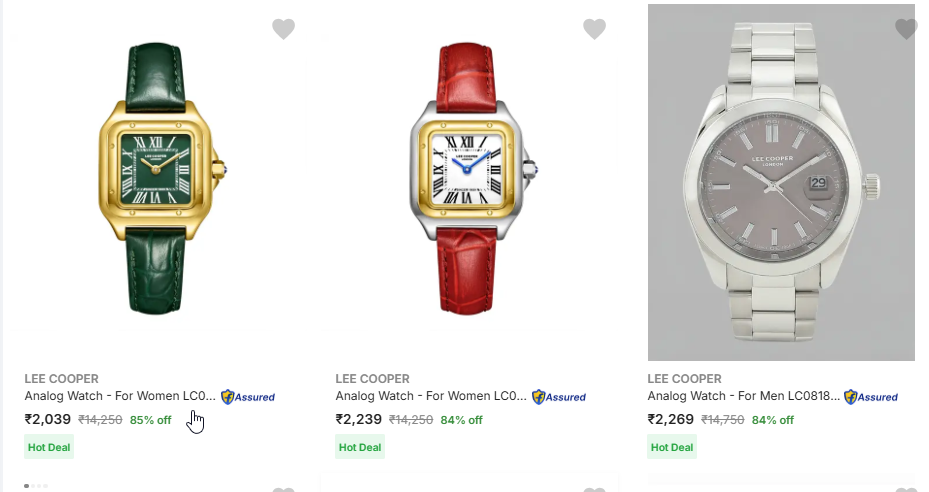Click Assured badge on ₹2,239 watch

tap(559, 397)
